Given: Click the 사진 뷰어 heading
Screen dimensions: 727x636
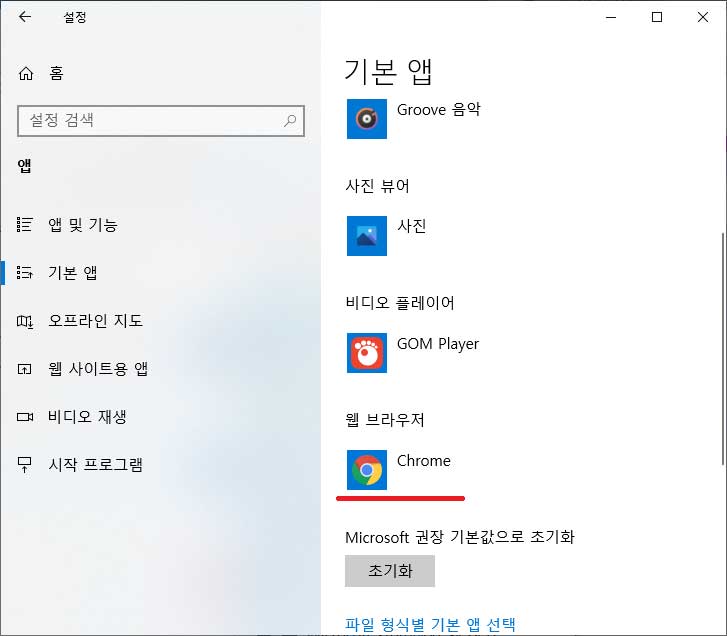Looking at the screenshot, I should pos(377,186).
